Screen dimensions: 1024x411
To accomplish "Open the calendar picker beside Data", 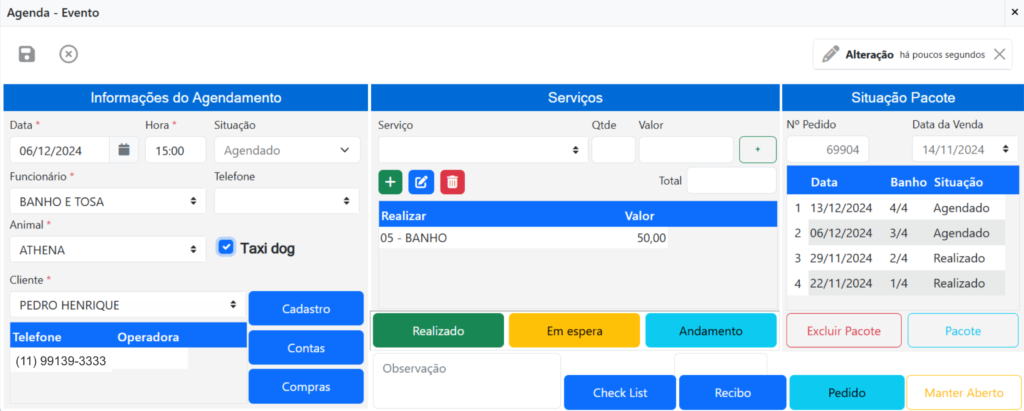I will click(x=124, y=150).
